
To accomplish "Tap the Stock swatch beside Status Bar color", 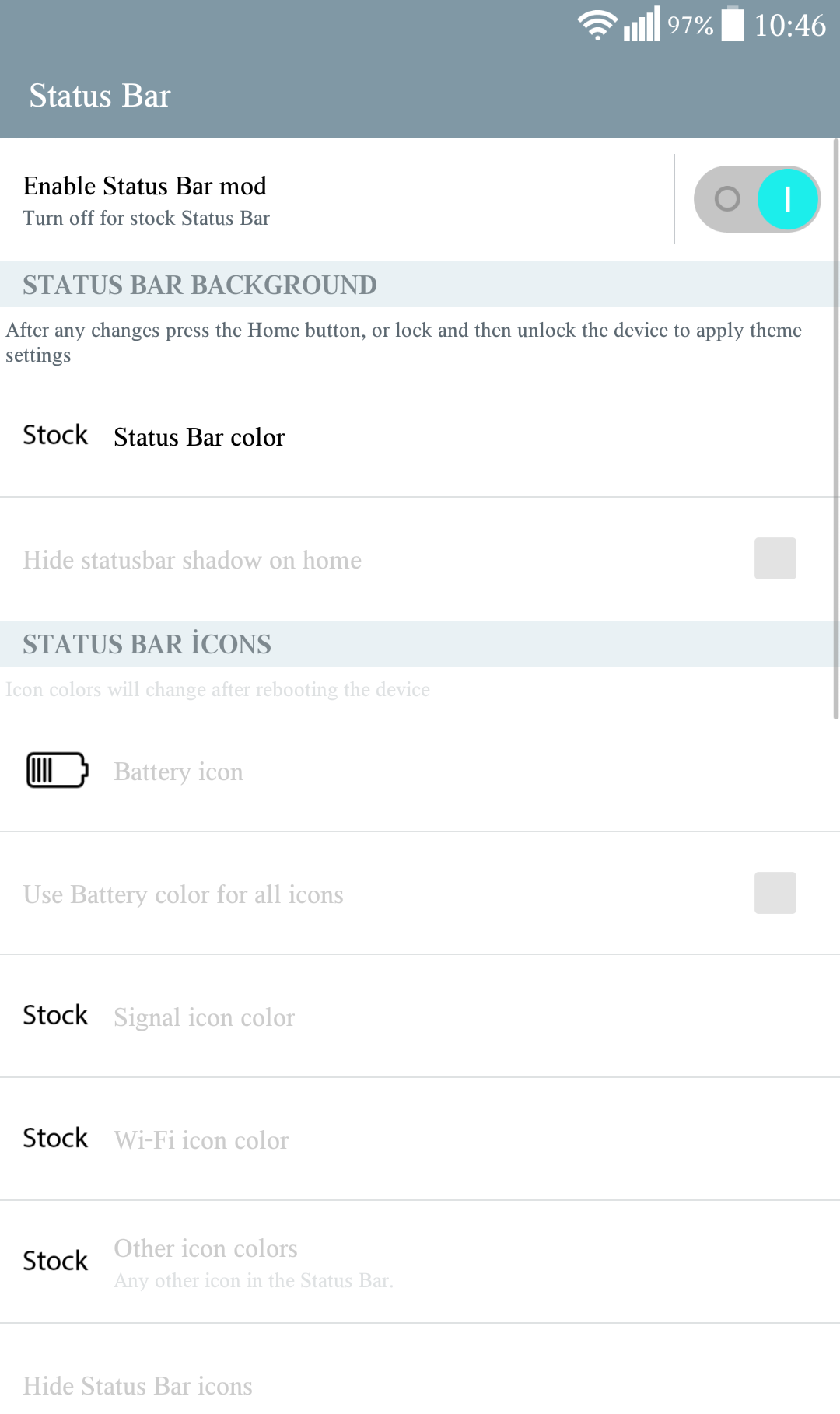I will tap(55, 435).
